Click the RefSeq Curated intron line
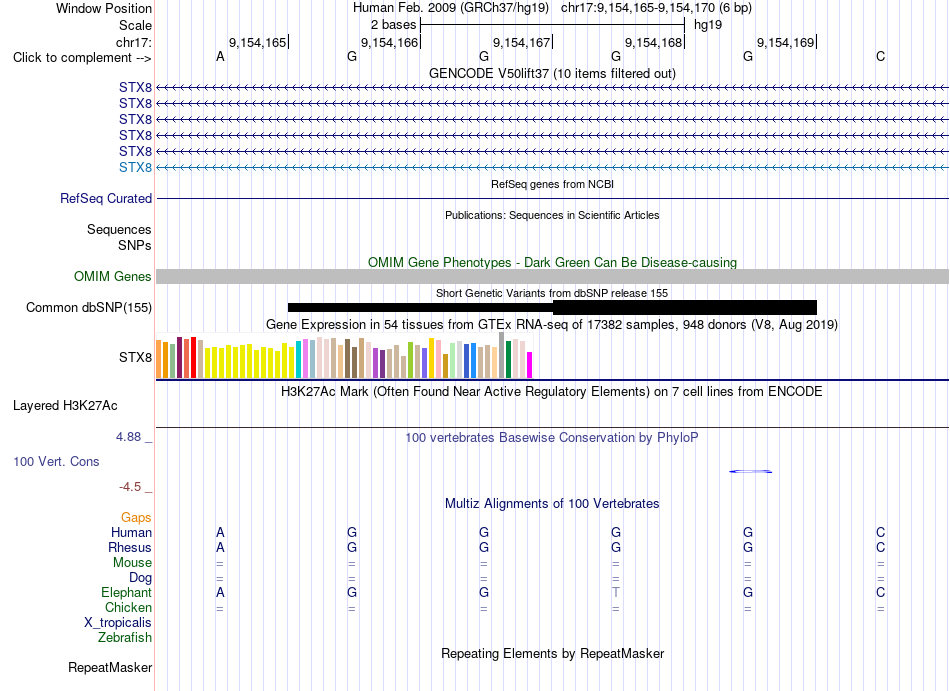The image size is (950, 691). point(552,199)
